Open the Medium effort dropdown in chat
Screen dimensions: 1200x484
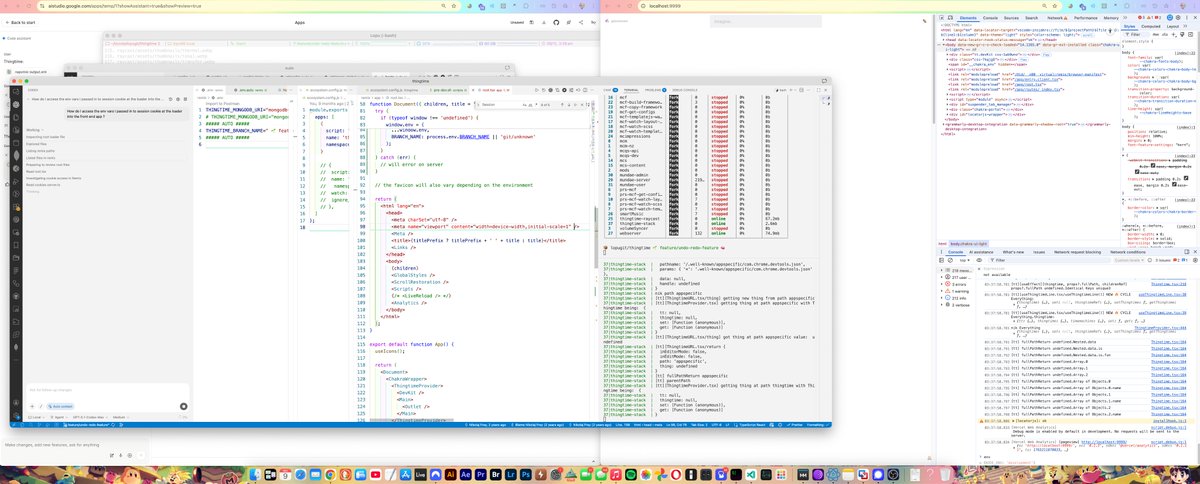tap(121, 415)
